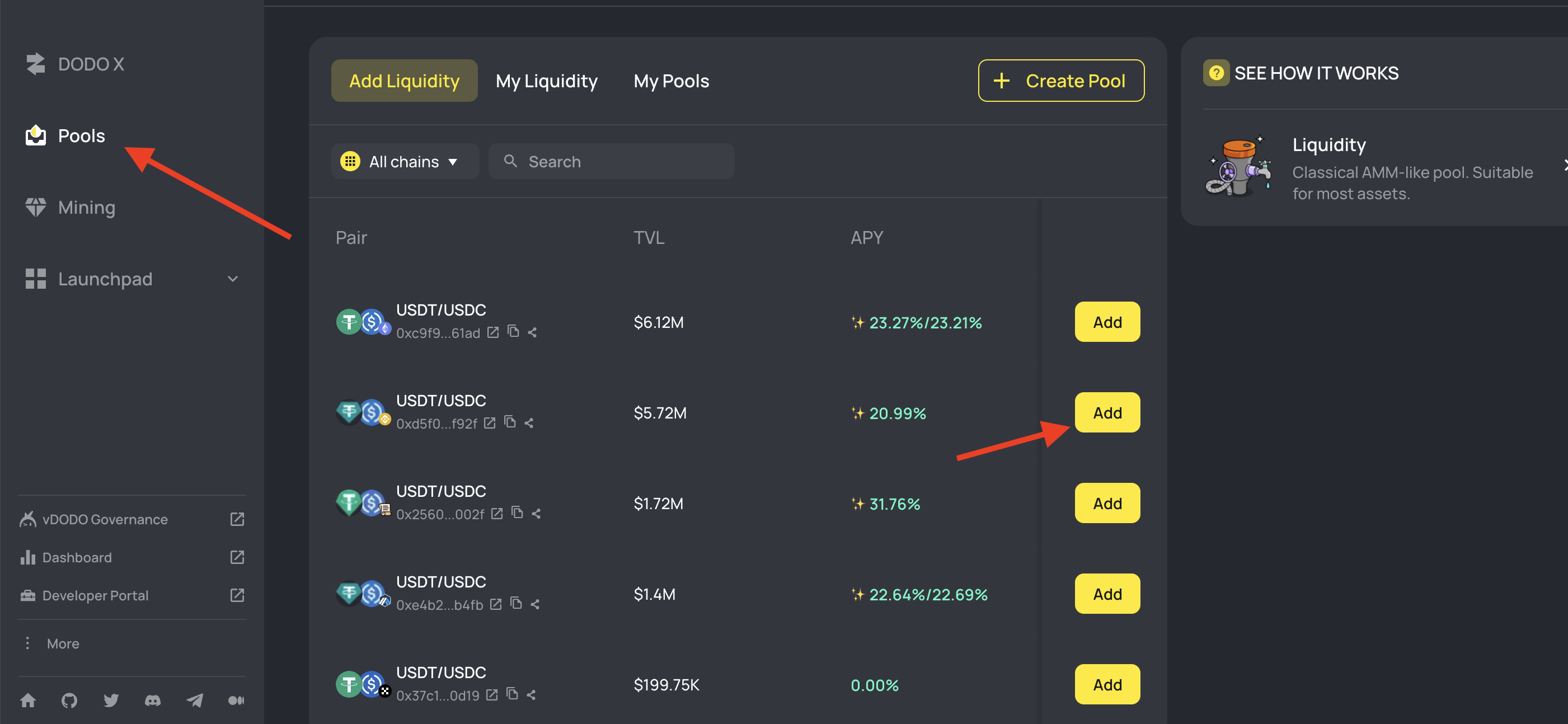
Task: Share pool 0x2560...002f
Action: (536, 514)
